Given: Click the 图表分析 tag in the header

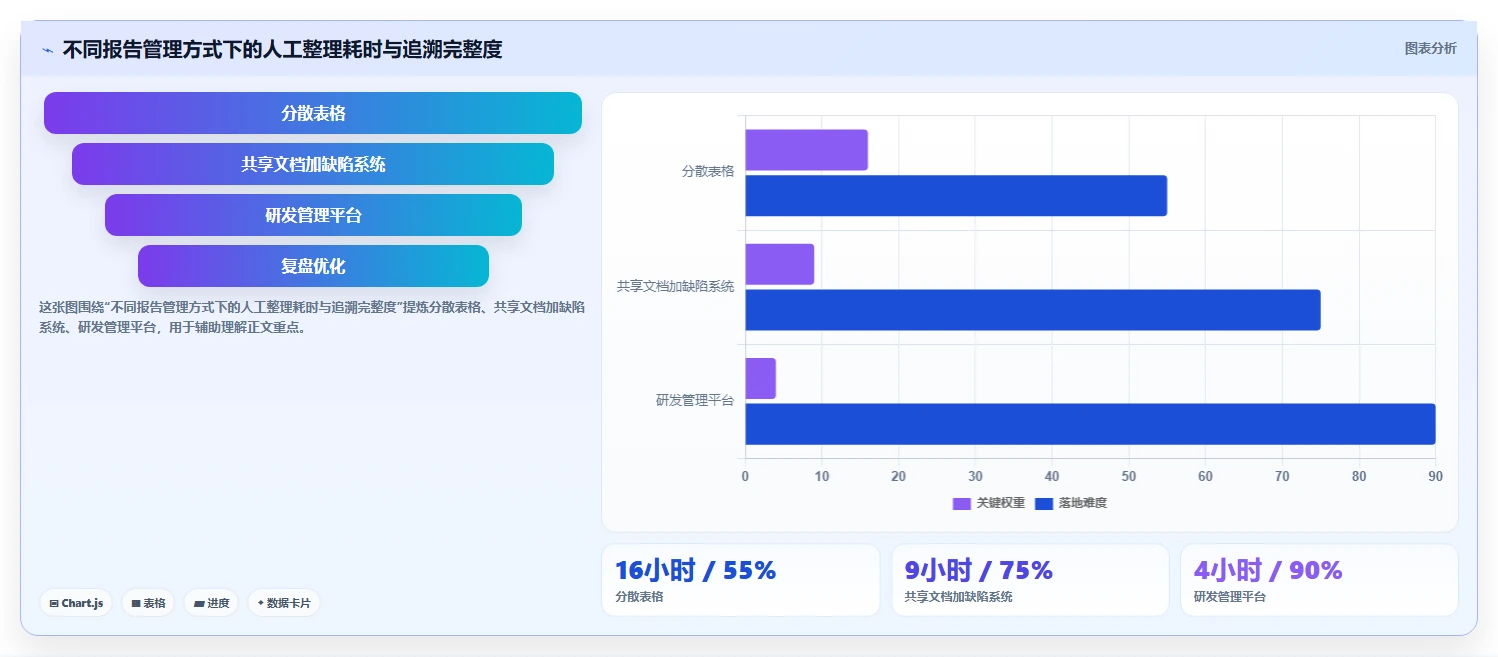Looking at the screenshot, I should coord(1430,48).
